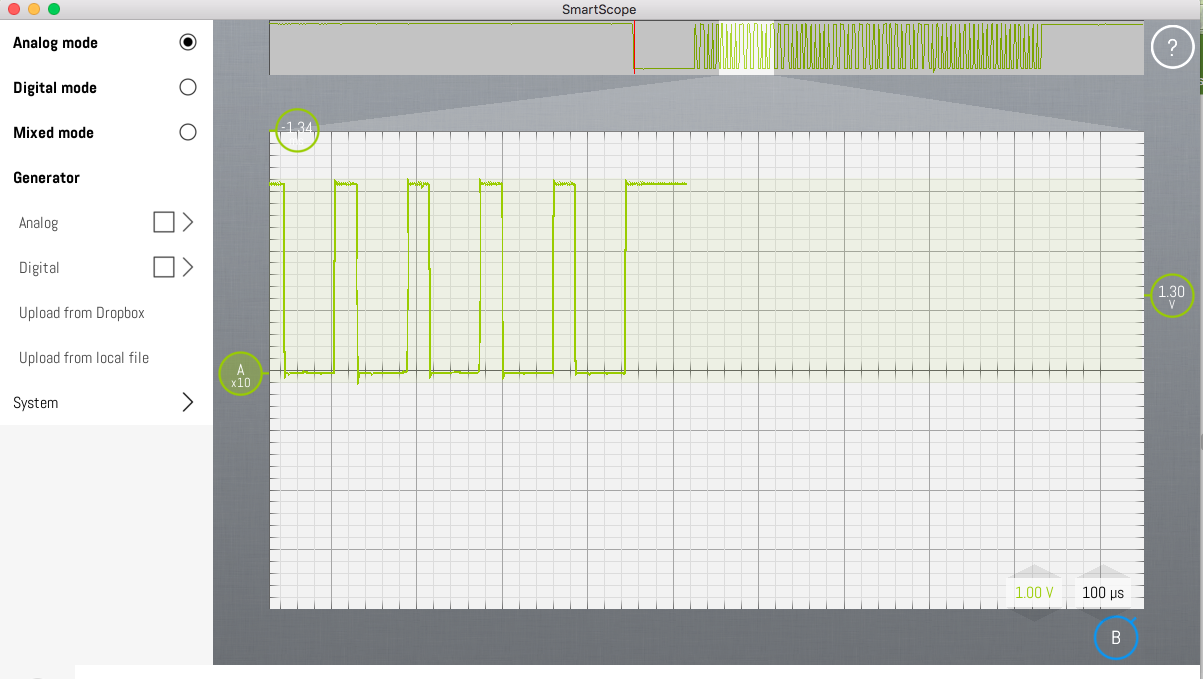Select channel A x10 indicator
The height and width of the screenshot is (679, 1203).
(x=241, y=375)
